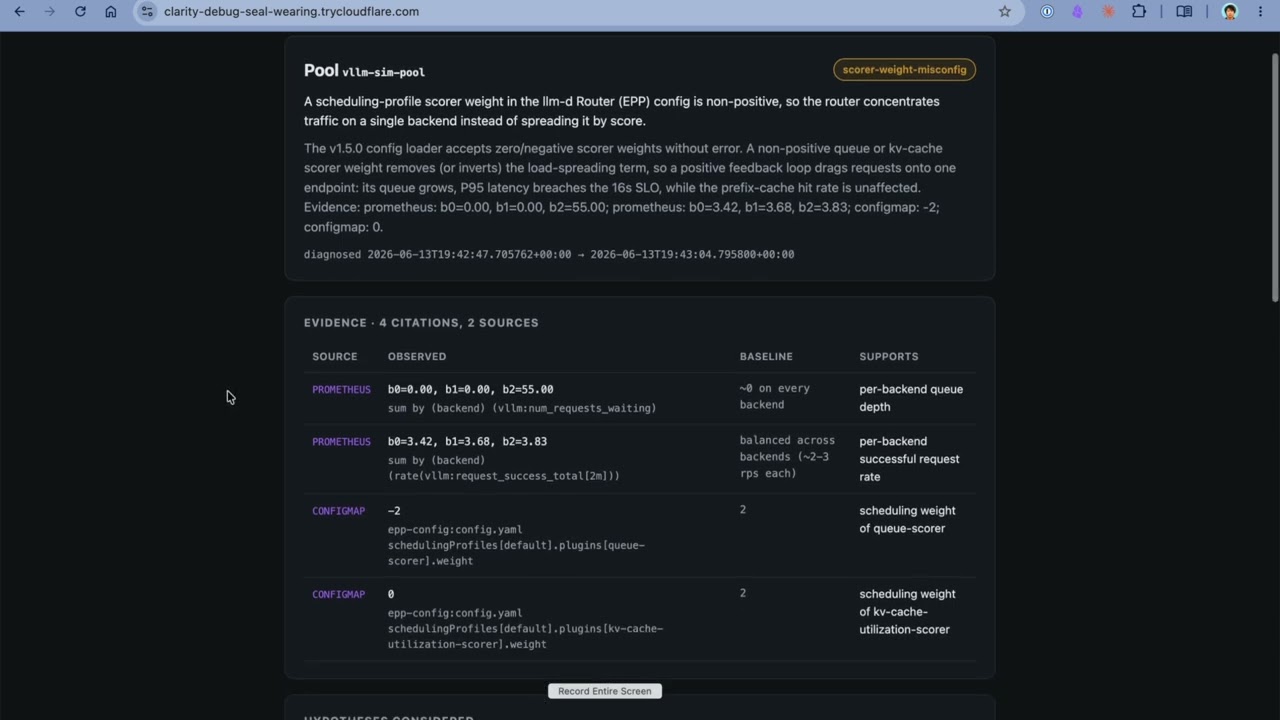Screen dimensions: 1280x720
Task: Click the num_requests_waiting query text
Action: [x=522, y=408]
